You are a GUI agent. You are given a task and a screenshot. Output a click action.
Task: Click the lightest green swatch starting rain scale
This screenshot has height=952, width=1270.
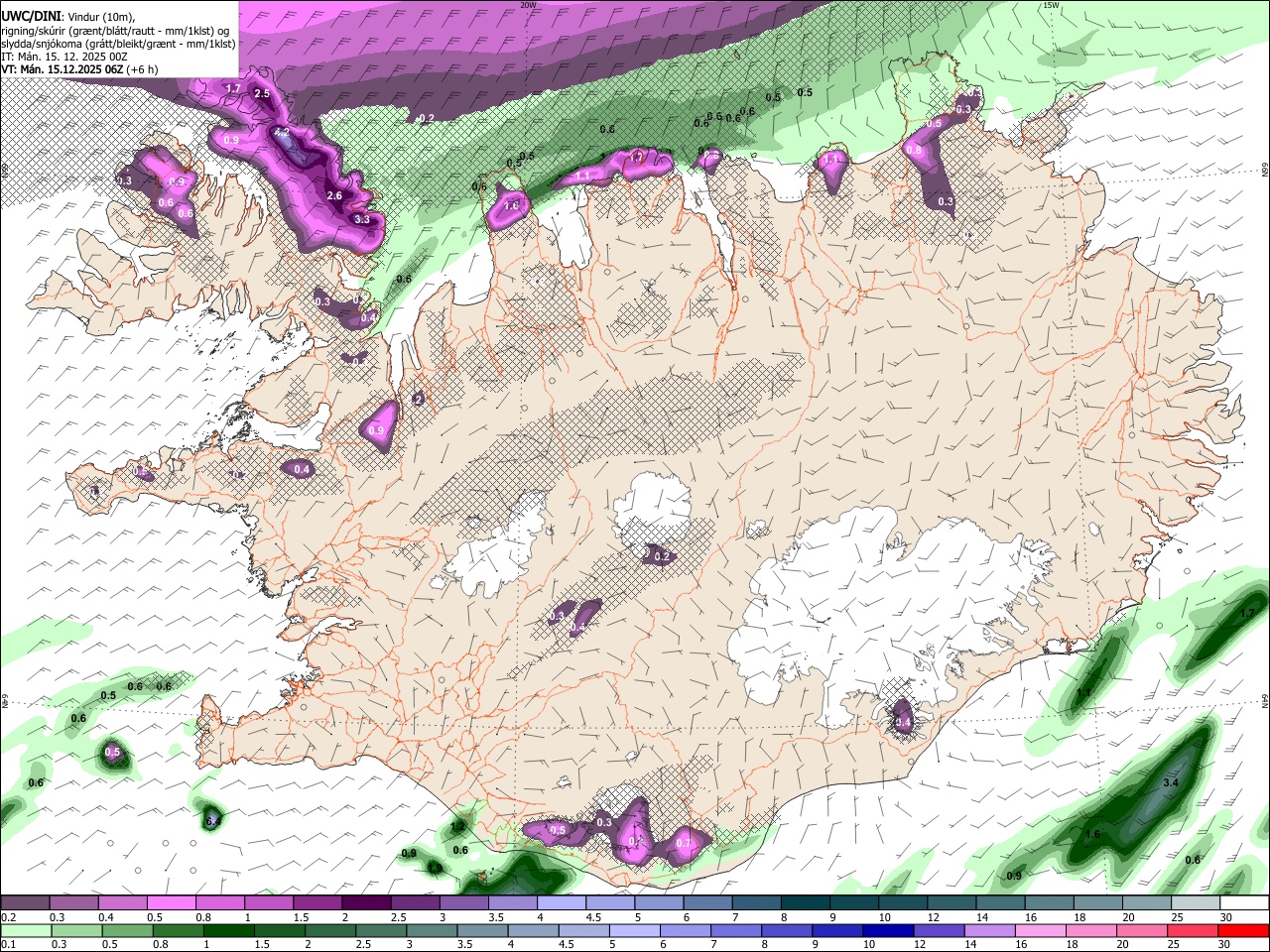coord(25,930)
